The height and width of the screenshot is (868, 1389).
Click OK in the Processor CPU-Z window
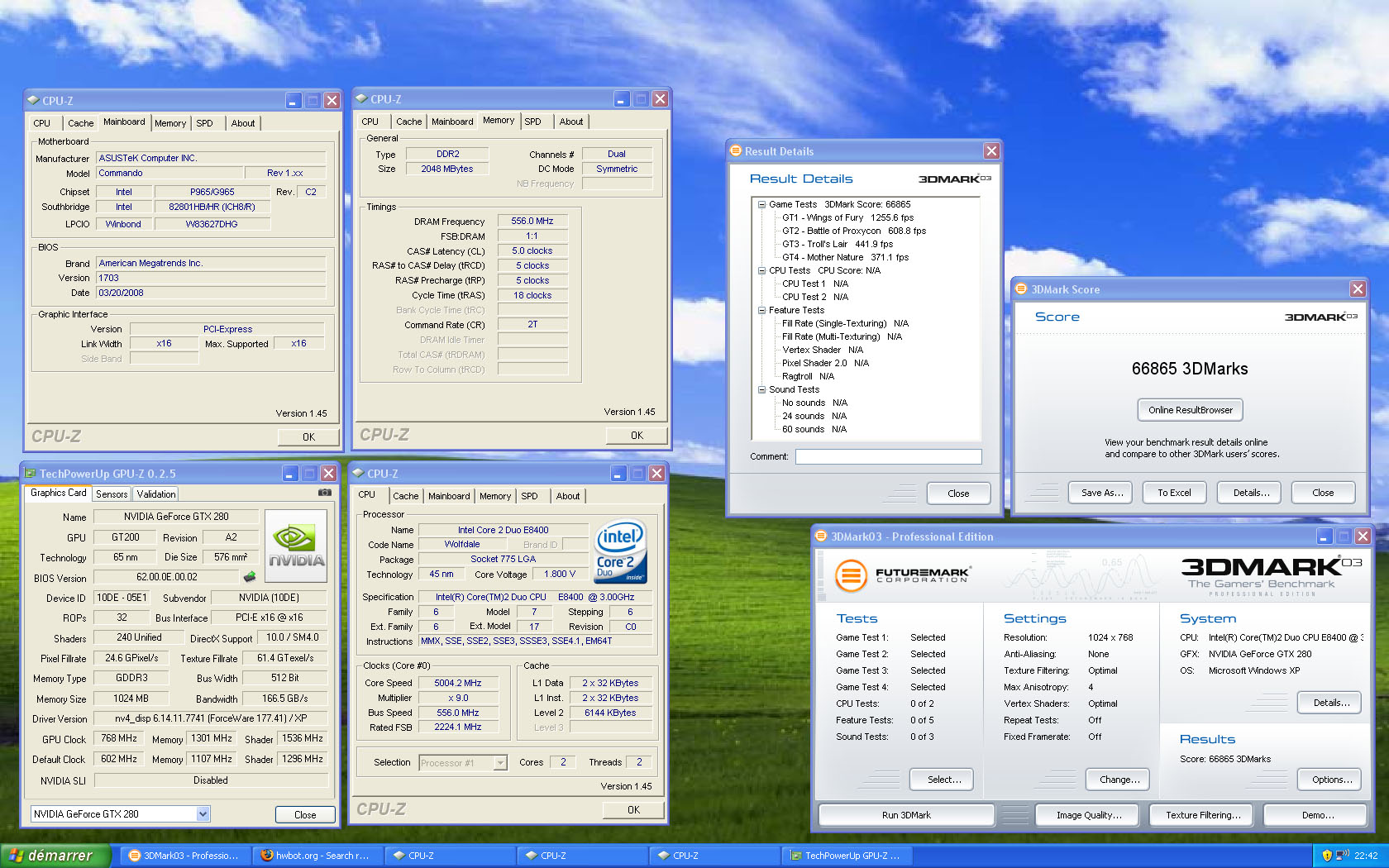point(633,810)
